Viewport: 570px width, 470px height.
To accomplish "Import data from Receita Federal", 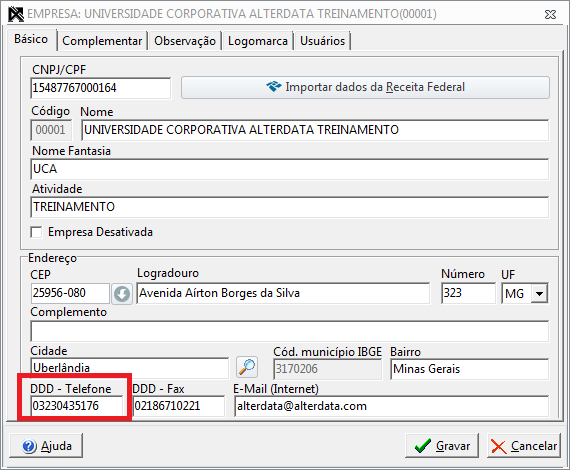I will point(365,87).
